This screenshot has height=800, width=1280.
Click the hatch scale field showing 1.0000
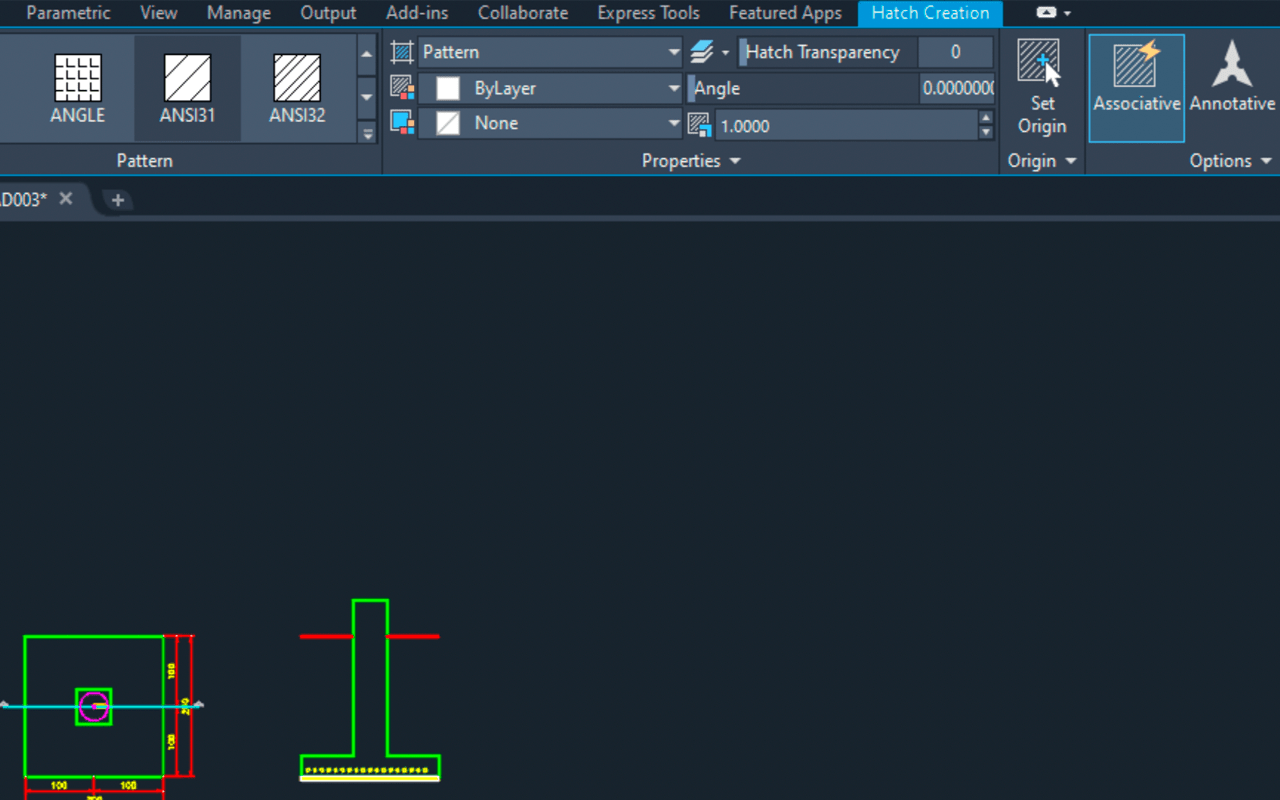[x=845, y=126]
